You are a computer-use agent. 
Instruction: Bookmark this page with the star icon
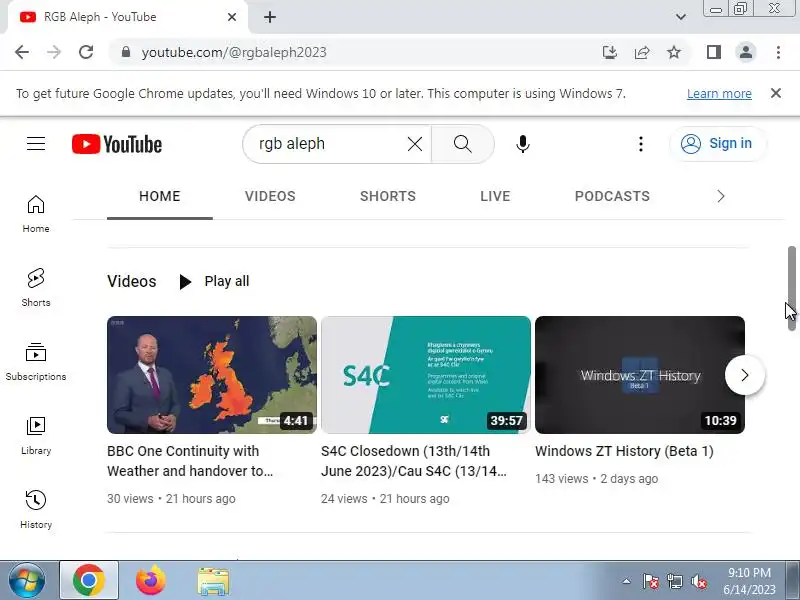pos(674,52)
